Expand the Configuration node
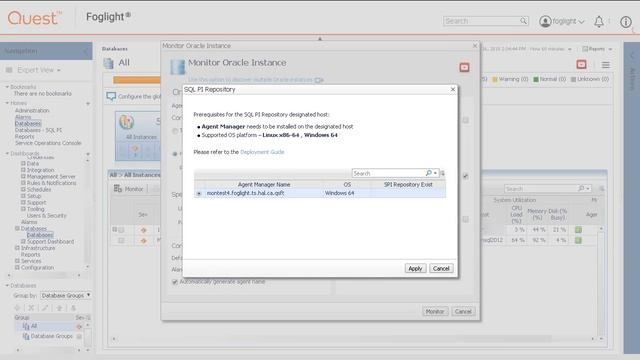The height and width of the screenshot is (360, 640). 17,267
